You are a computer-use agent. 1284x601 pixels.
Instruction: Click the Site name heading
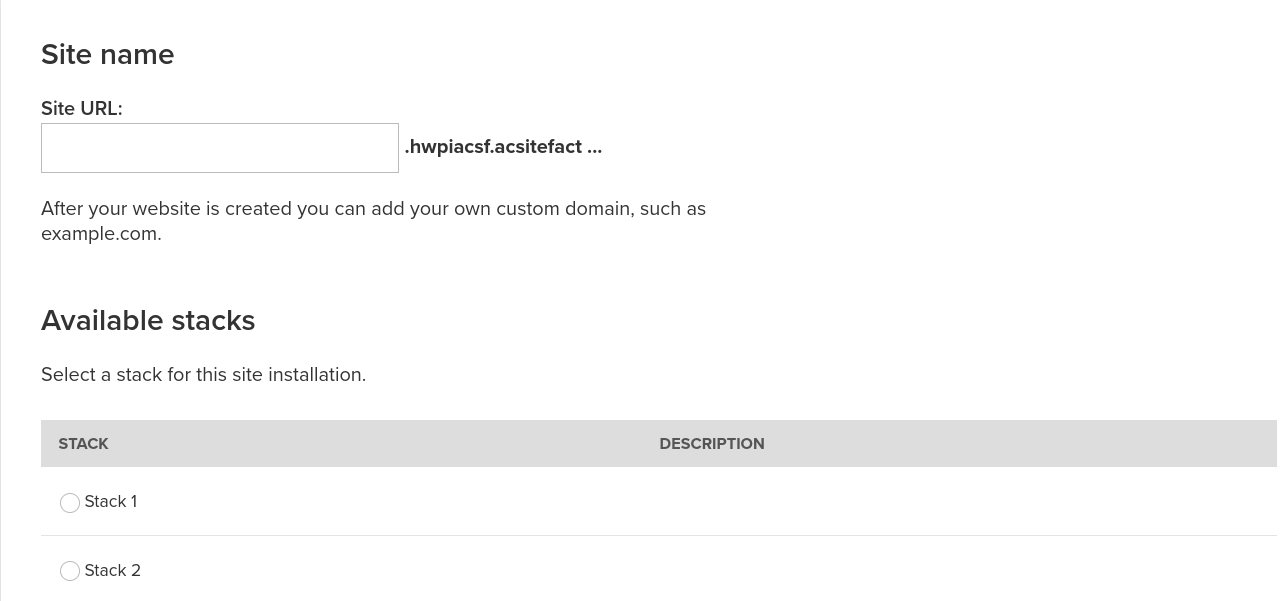click(107, 55)
